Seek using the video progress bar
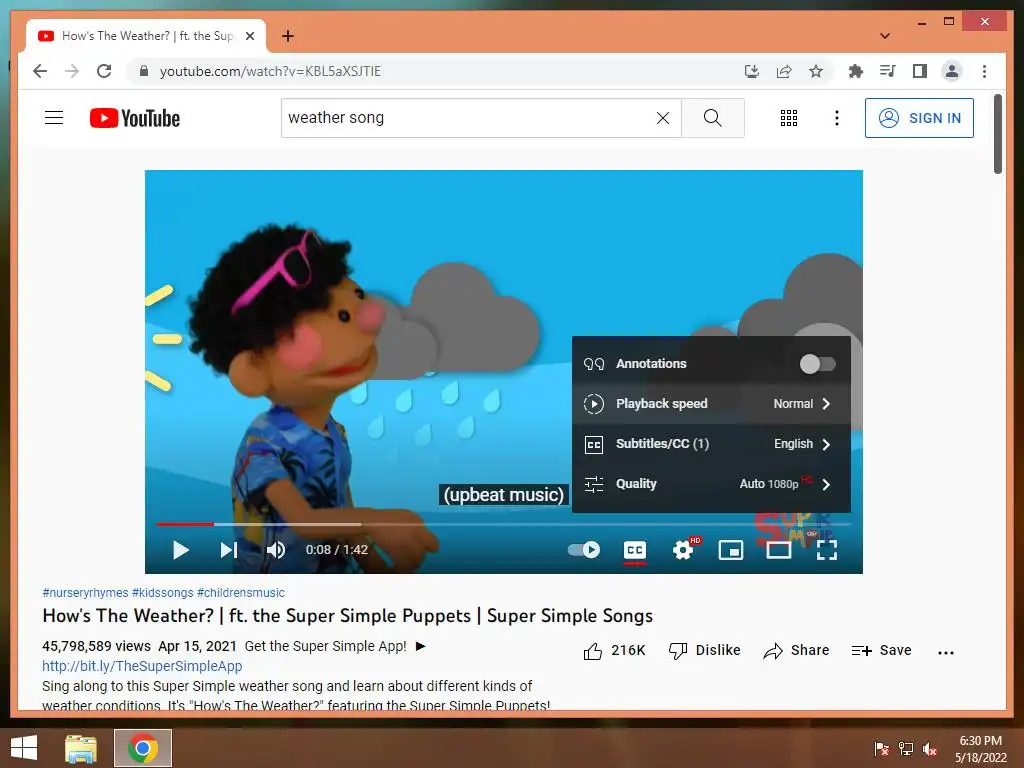 (x=504, y=524)
